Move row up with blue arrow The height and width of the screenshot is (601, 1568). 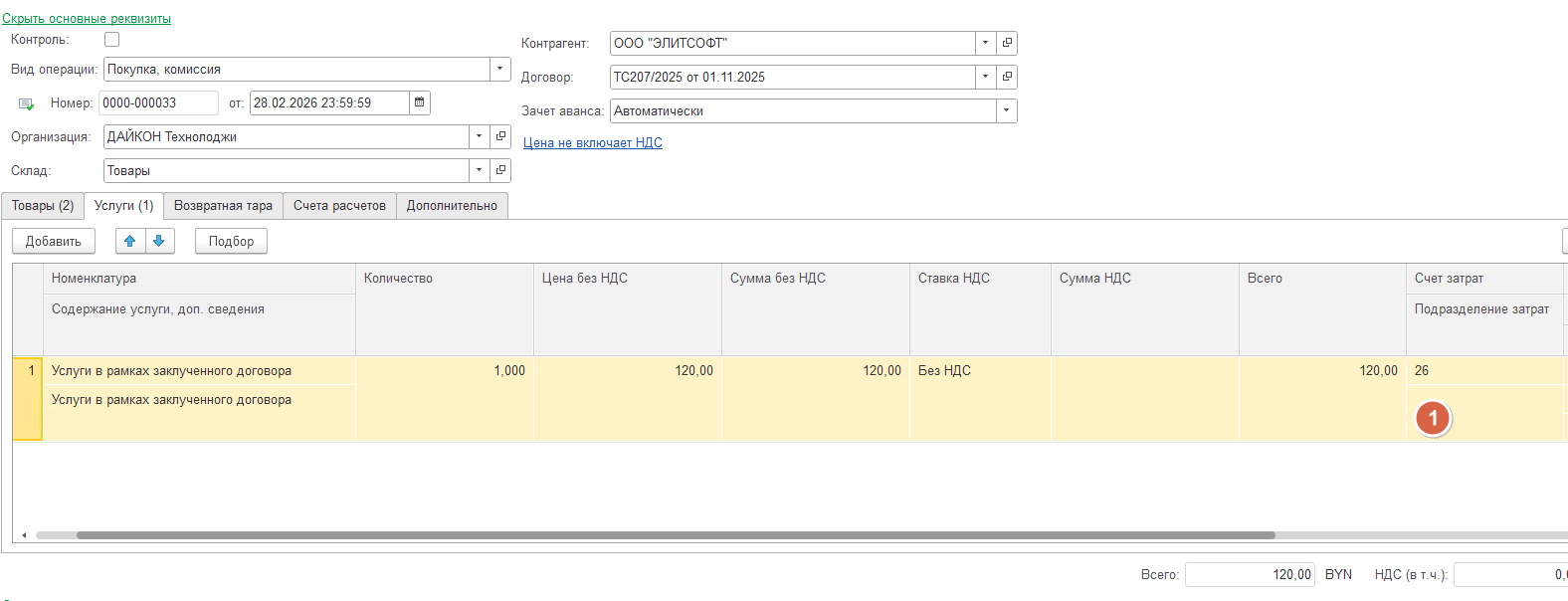[x=130, y=241]
